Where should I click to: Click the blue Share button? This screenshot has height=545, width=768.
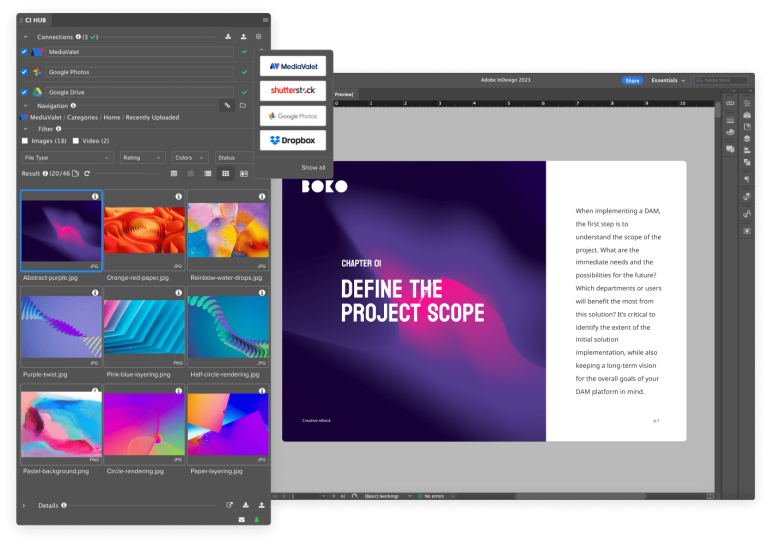coord(632,80)
